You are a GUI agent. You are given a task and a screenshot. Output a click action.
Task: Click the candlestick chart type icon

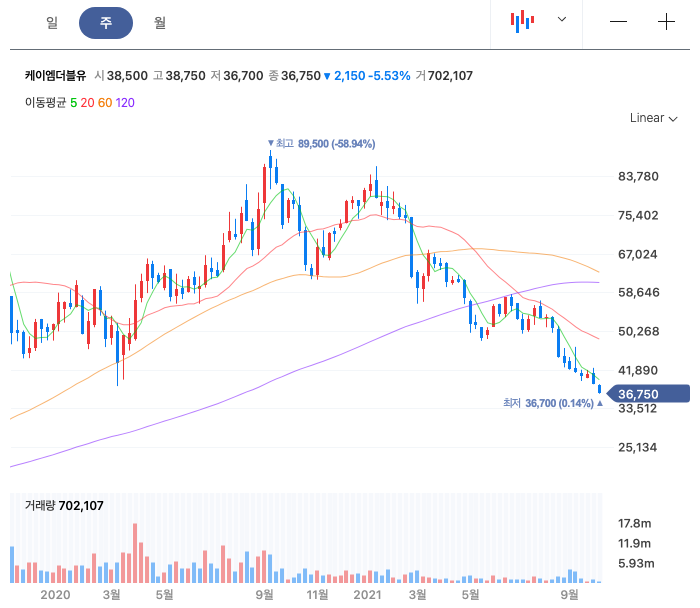(x=522, y=21)
